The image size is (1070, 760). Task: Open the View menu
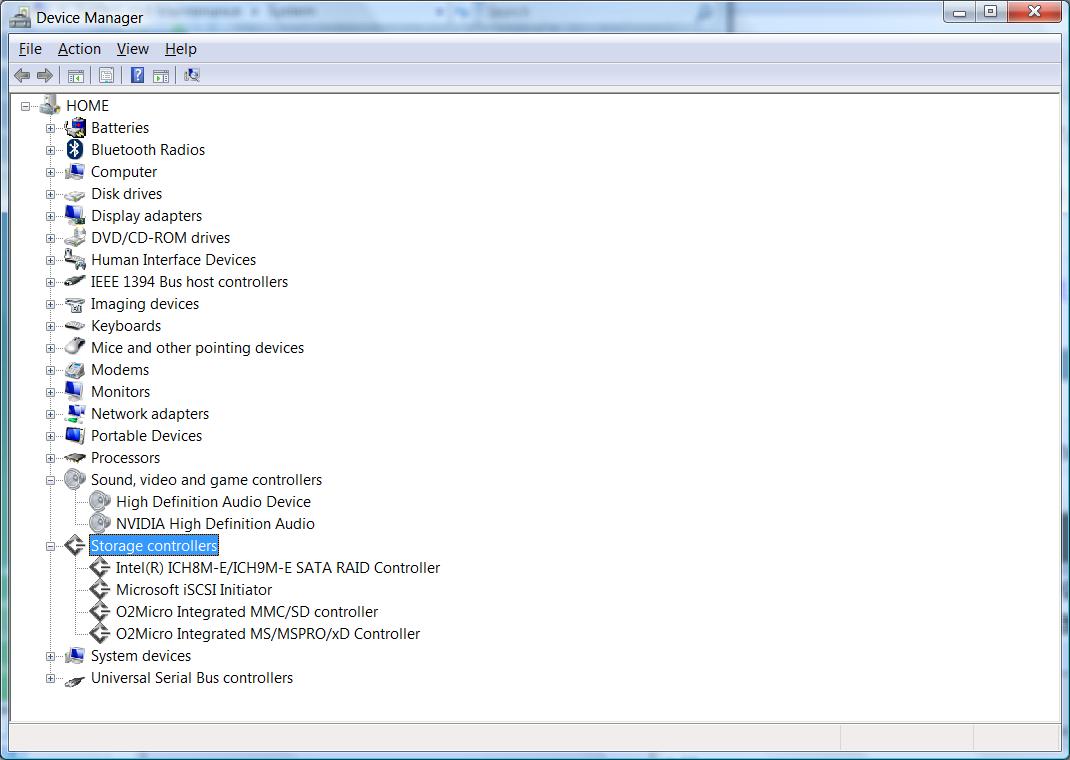(132, 49)
